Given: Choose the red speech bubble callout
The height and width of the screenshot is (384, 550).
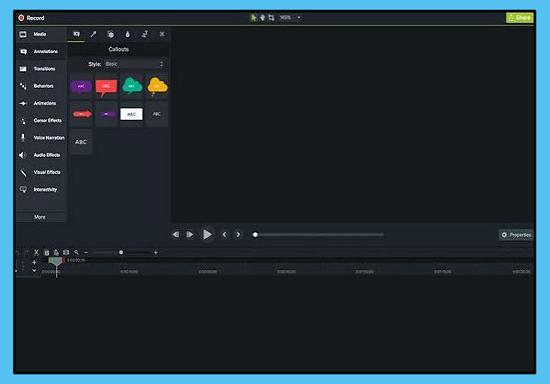Looking at the screenshot, I should 106,87.
